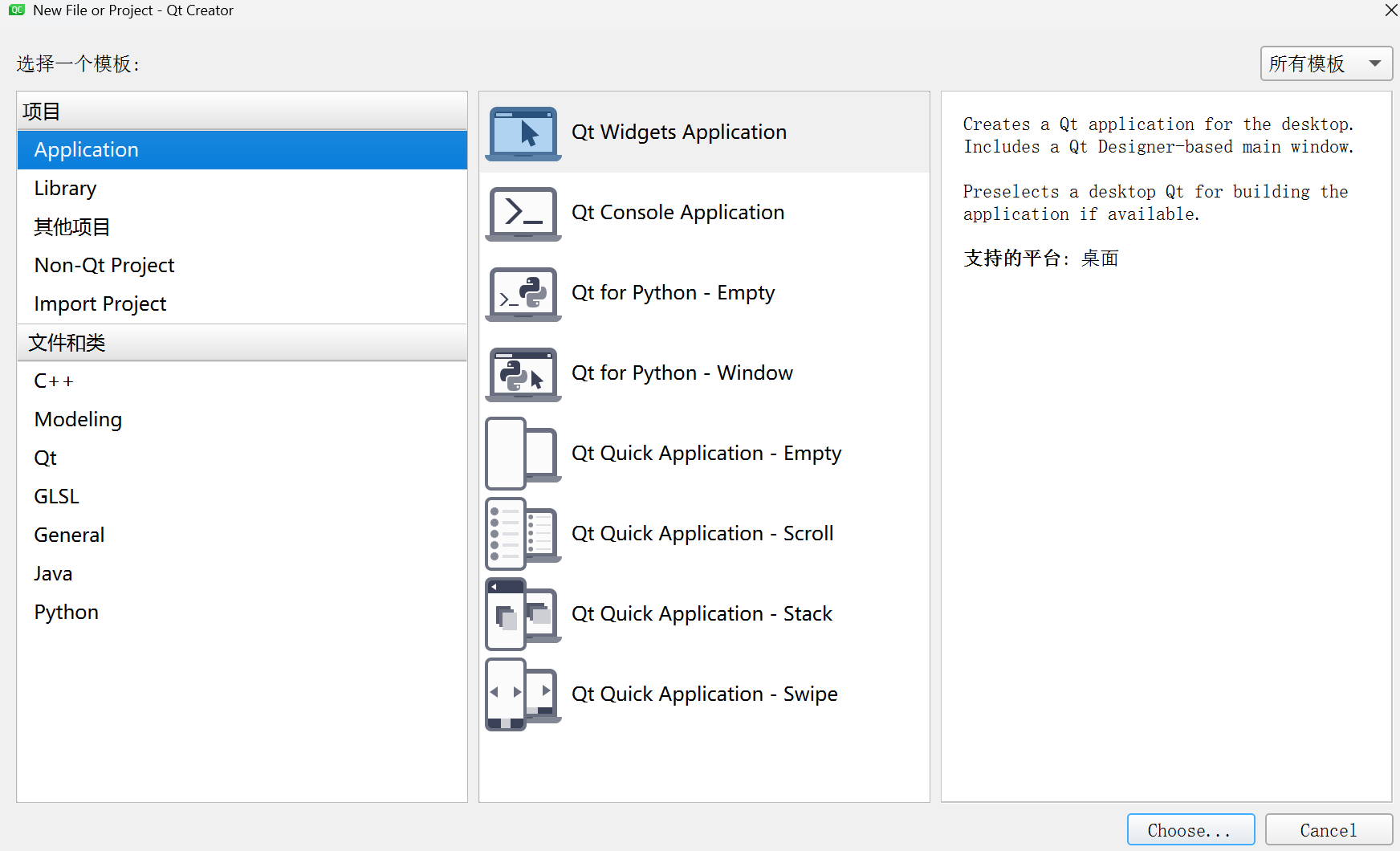Click the Qt for Python - Window label
The image size is (1400, 851).
point(682,373)
